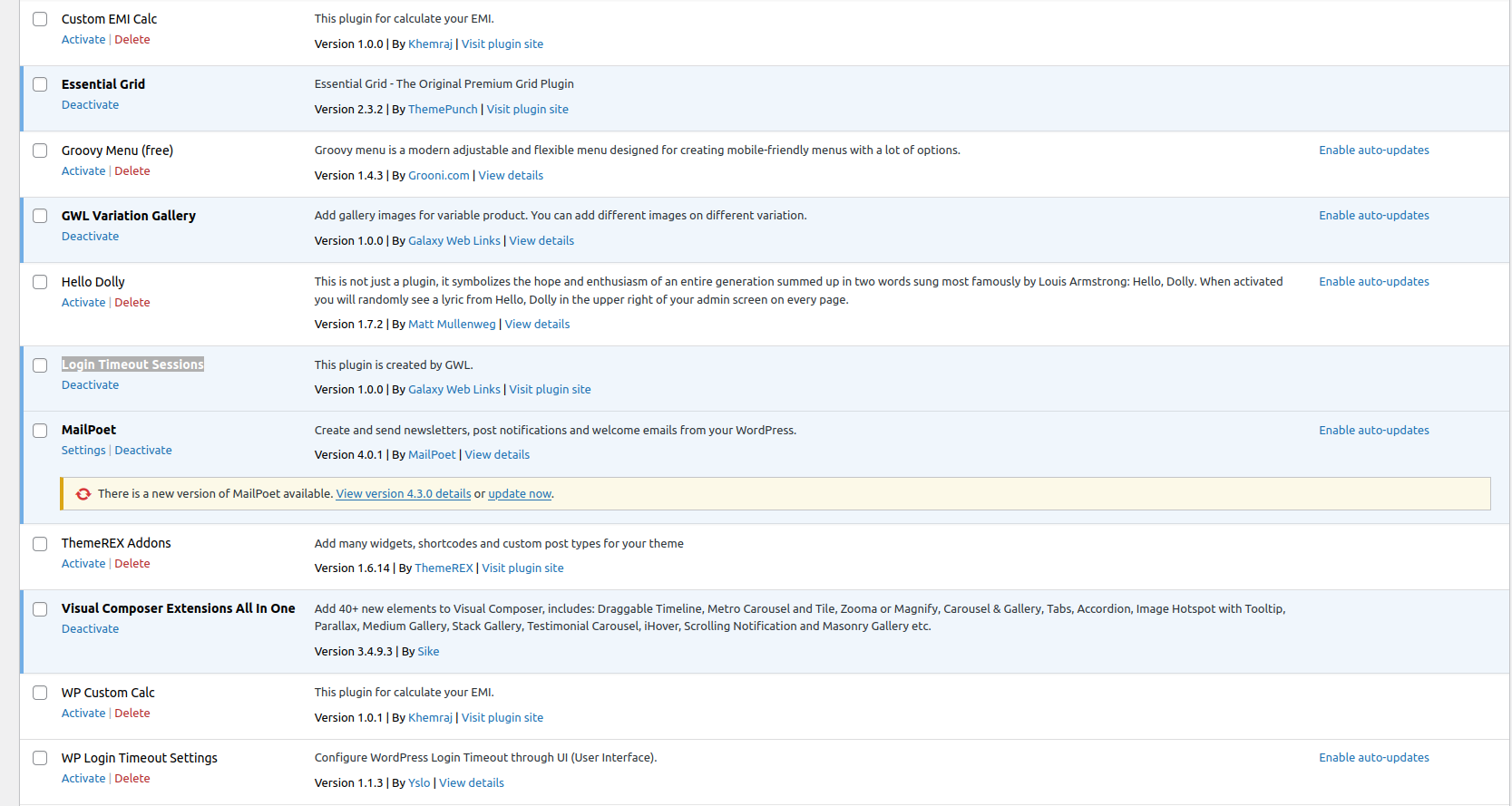Delete the Groovy Menu (free) plugin
1512x806 pixels.
click(132, 171)
